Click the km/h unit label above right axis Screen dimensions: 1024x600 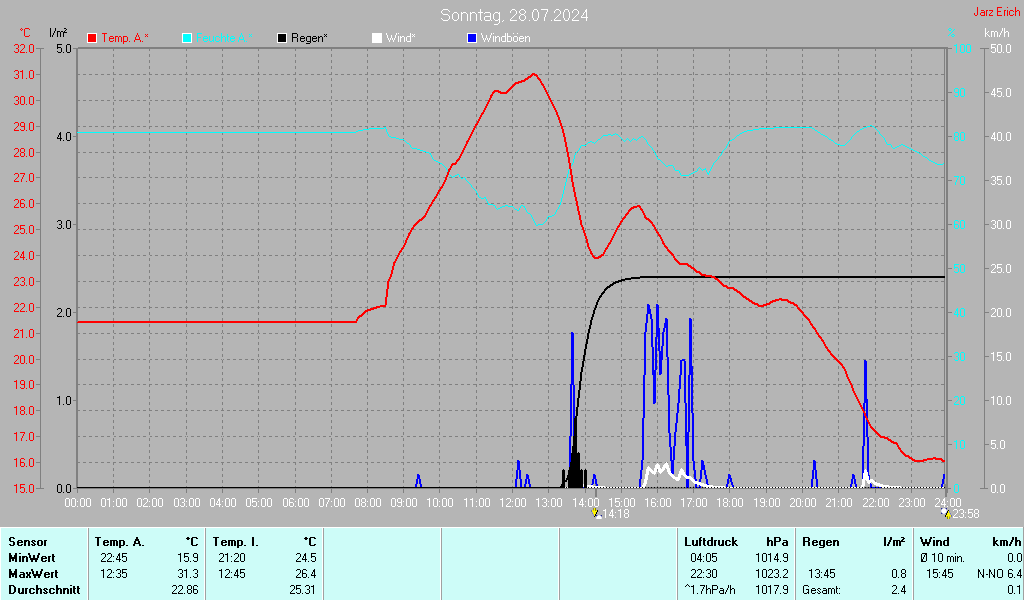[x=997, y=33]
